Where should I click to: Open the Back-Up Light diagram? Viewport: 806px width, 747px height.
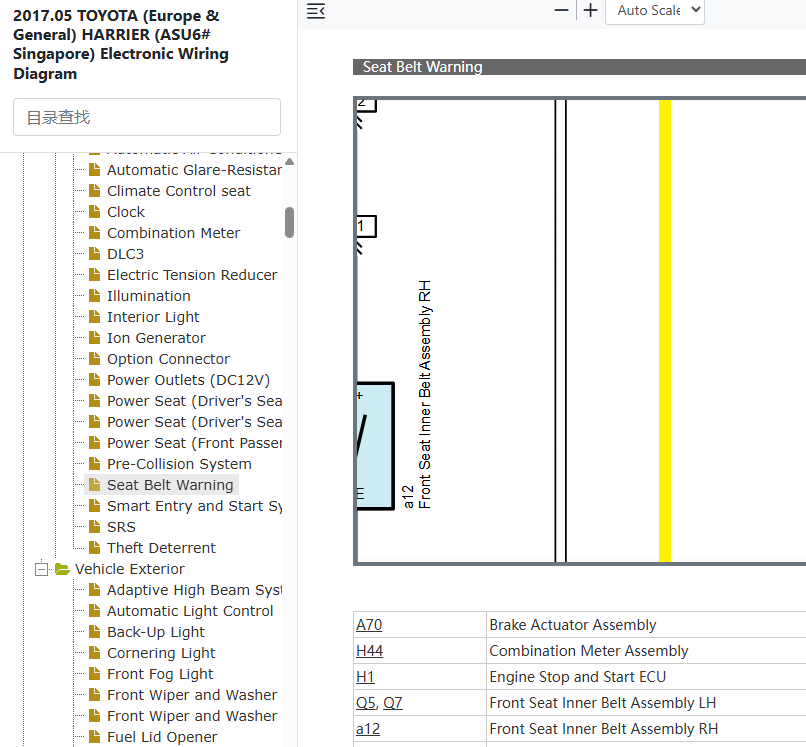156,632
